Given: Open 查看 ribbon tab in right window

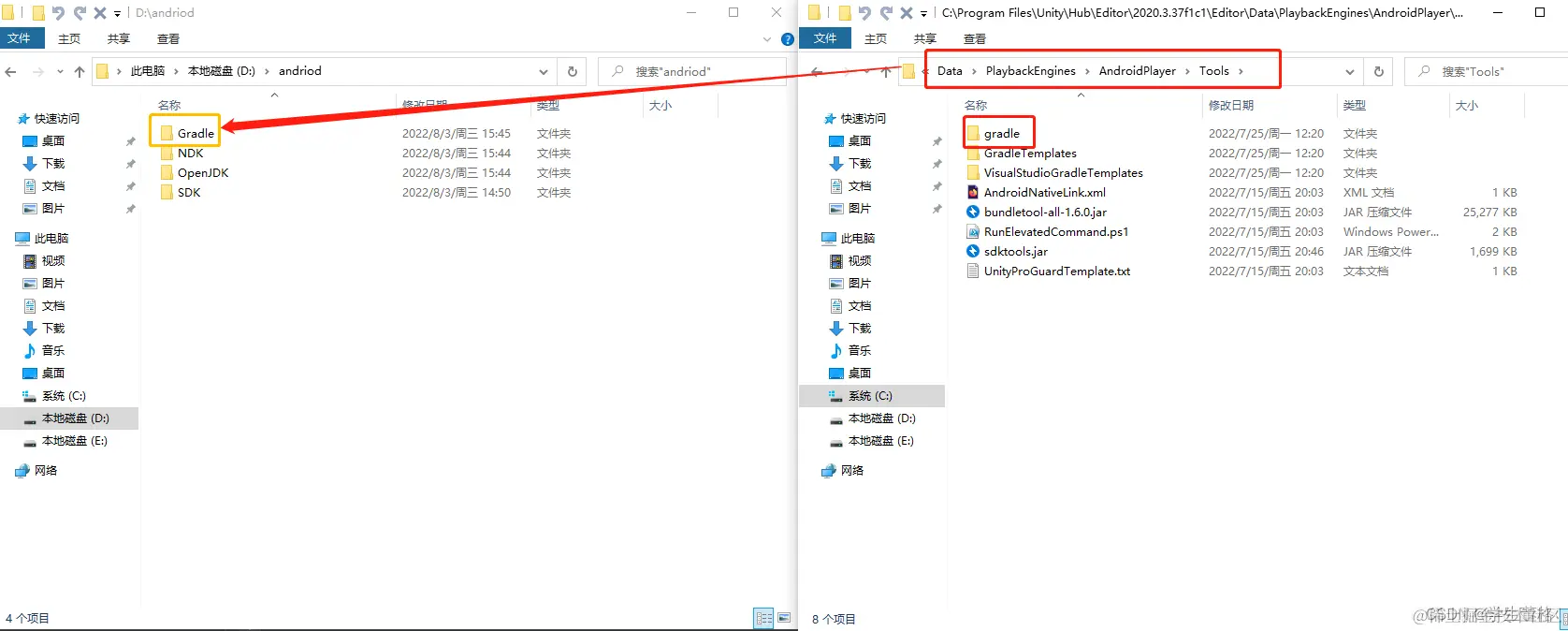Looking at the screenshot, I should [x=974, y=38].
